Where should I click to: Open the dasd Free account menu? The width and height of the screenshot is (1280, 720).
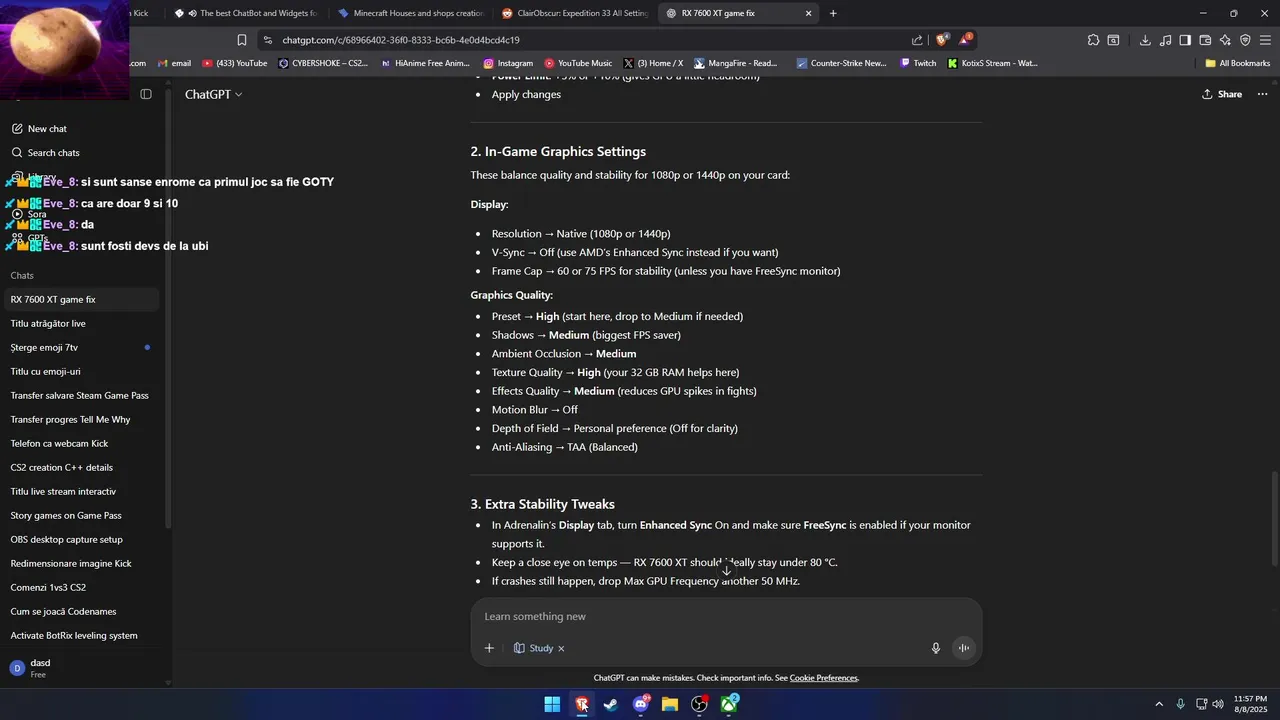(82, 668)
